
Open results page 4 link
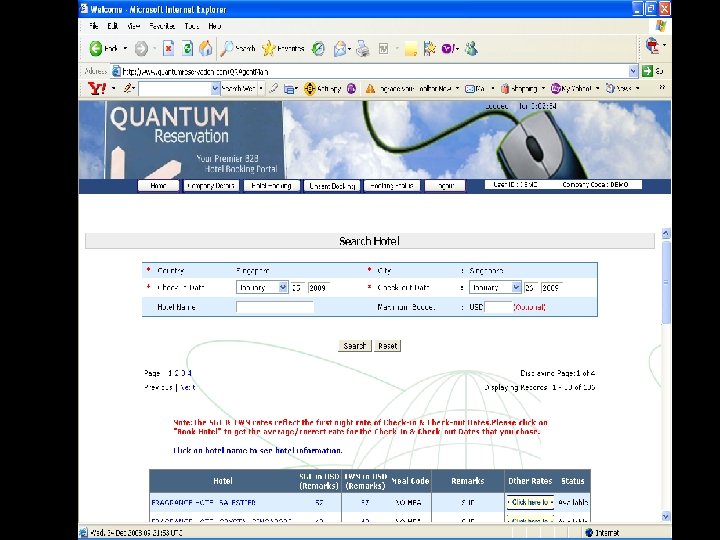pyautogui.click(x=189, y=373)
